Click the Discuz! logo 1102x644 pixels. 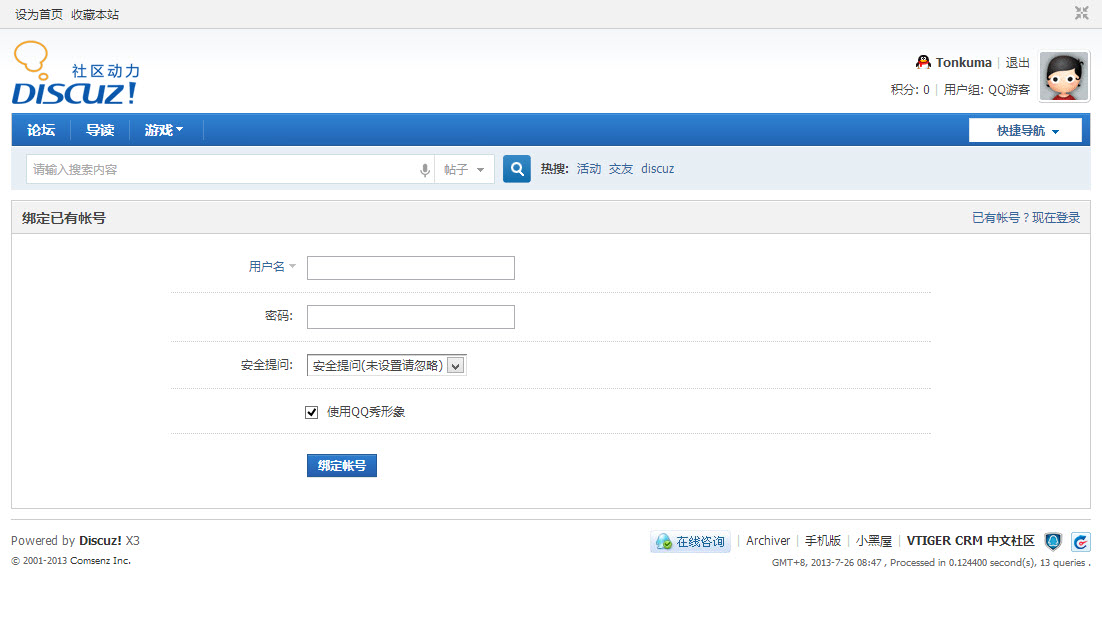[76, 73]
